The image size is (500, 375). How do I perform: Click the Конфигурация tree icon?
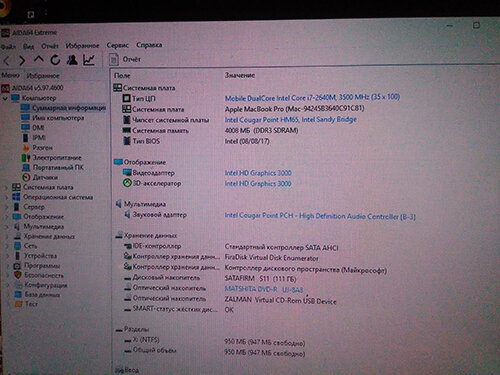click(x=18, y=285)
